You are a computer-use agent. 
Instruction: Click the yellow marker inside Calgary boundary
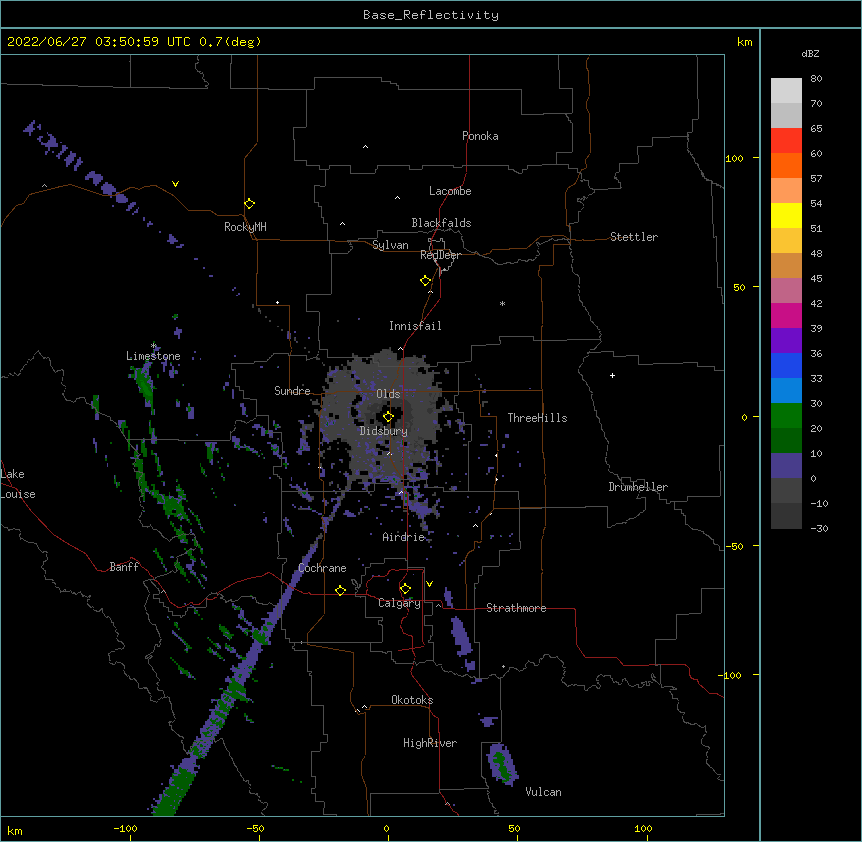point(405,589)
